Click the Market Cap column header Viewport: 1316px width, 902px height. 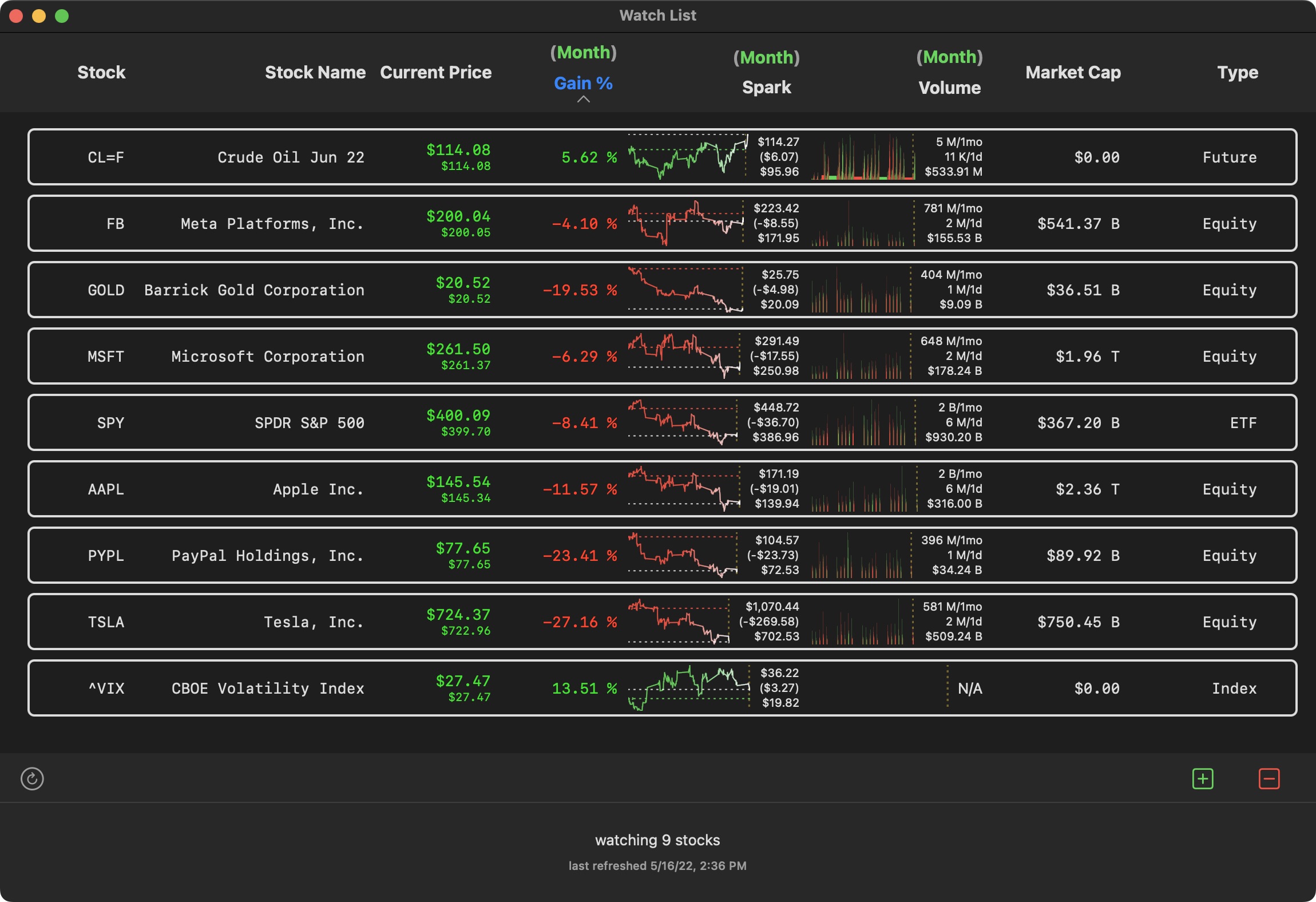tap(1073, 72)
